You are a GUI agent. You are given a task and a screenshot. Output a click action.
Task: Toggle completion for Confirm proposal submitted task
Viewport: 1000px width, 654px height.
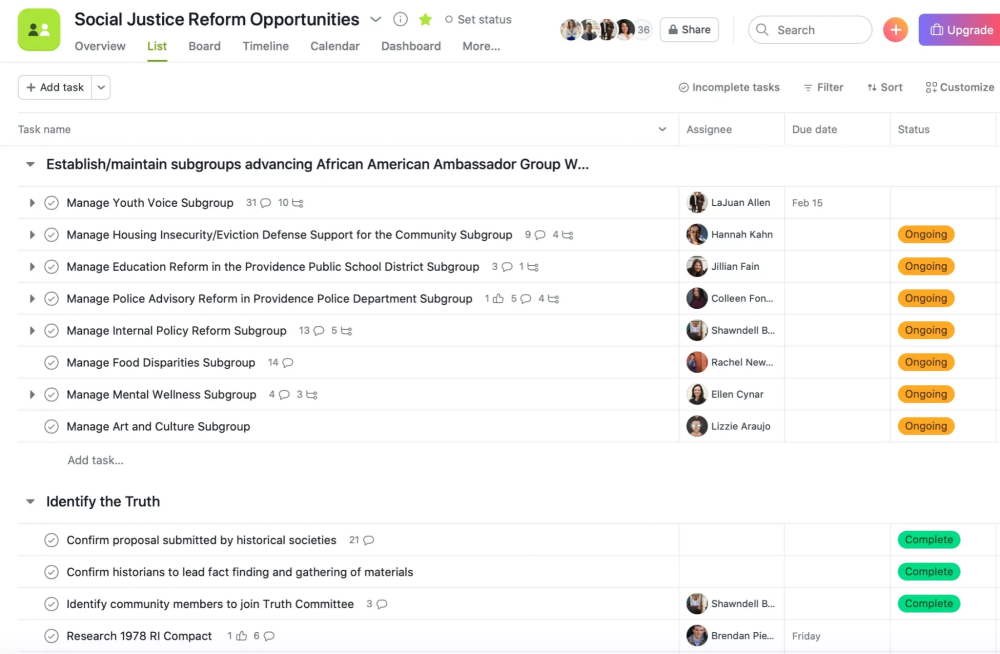pos(52,540)
